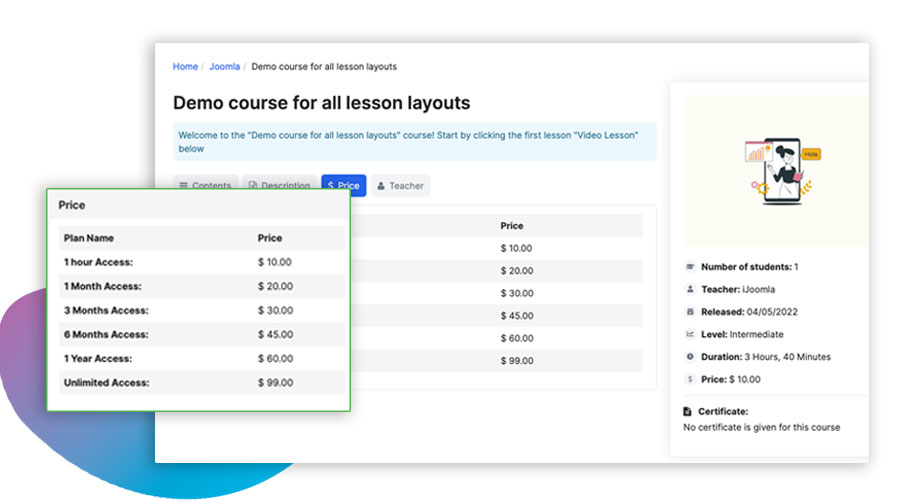Select '1 Year Access:' plan row
The height and width of the screenshot is (500, 900).
201,358
